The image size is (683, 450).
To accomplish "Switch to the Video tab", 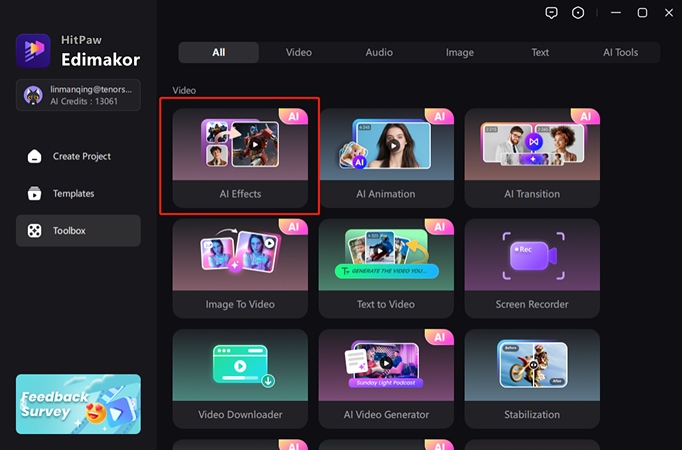I will click(x=298, y=53).
